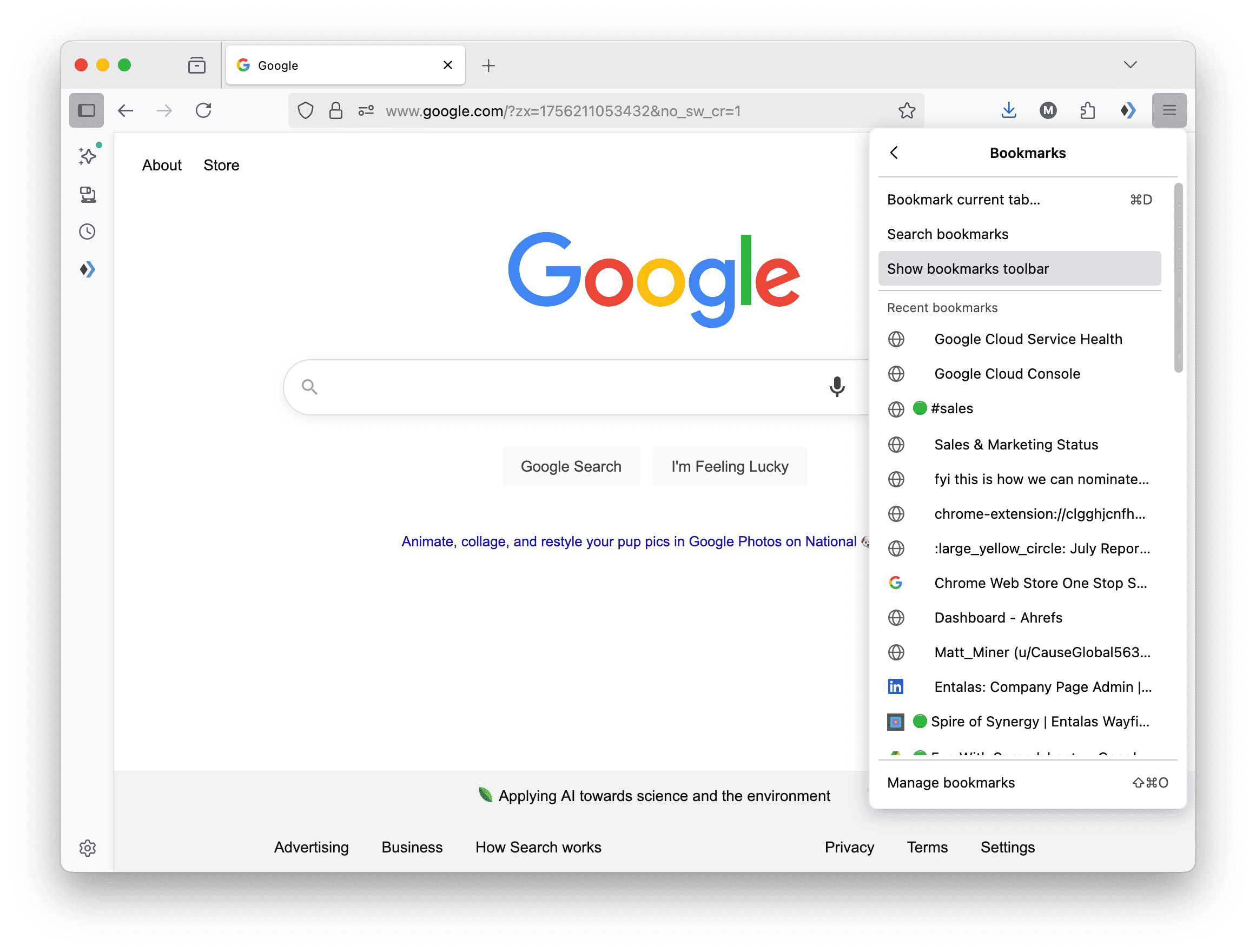The width and height of the screenshot is (1256, 952).
Task: Click the tracking protection shield icon
Action: pos(305,111)
